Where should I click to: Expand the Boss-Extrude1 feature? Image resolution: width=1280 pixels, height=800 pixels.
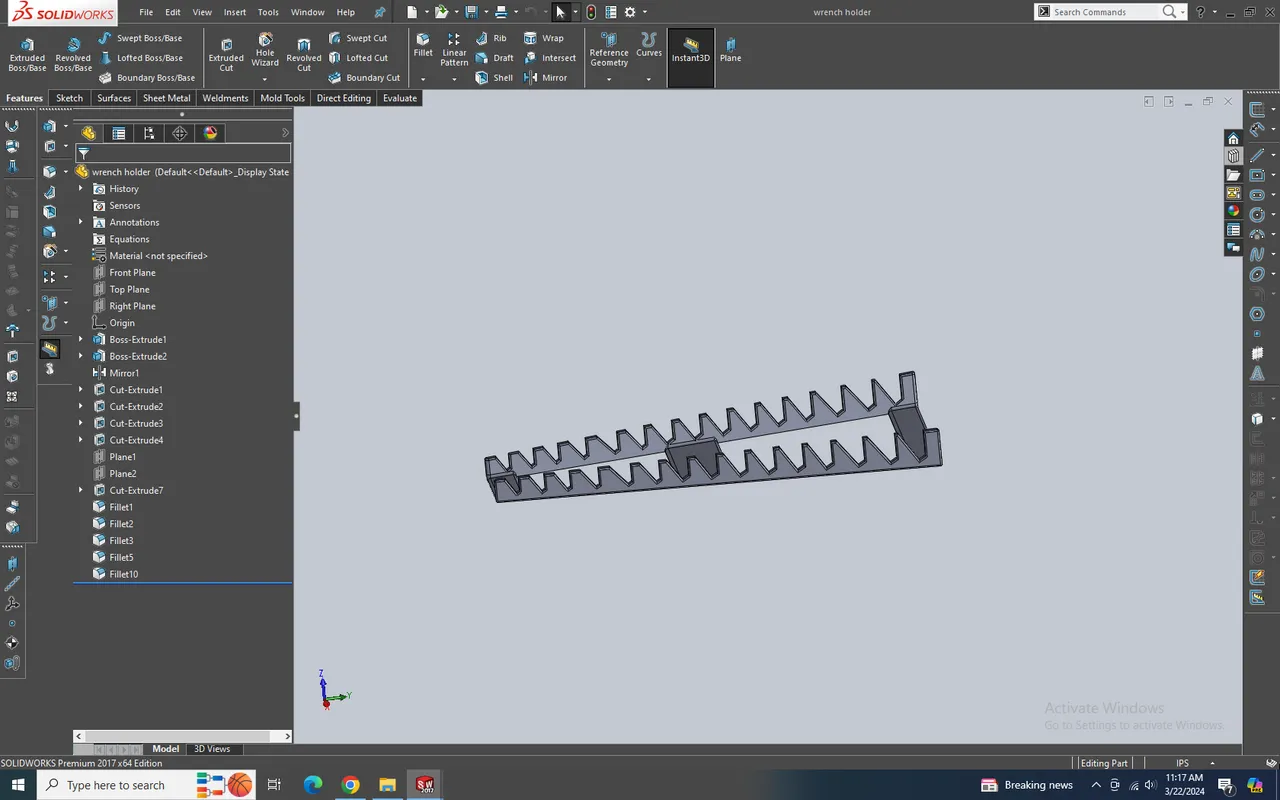(x=80, y=339)
